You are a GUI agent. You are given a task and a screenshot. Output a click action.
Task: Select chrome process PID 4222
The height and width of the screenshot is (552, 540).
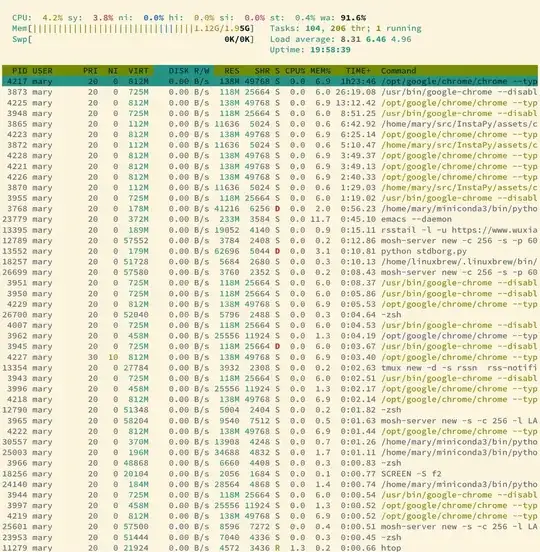pos(270,431)
